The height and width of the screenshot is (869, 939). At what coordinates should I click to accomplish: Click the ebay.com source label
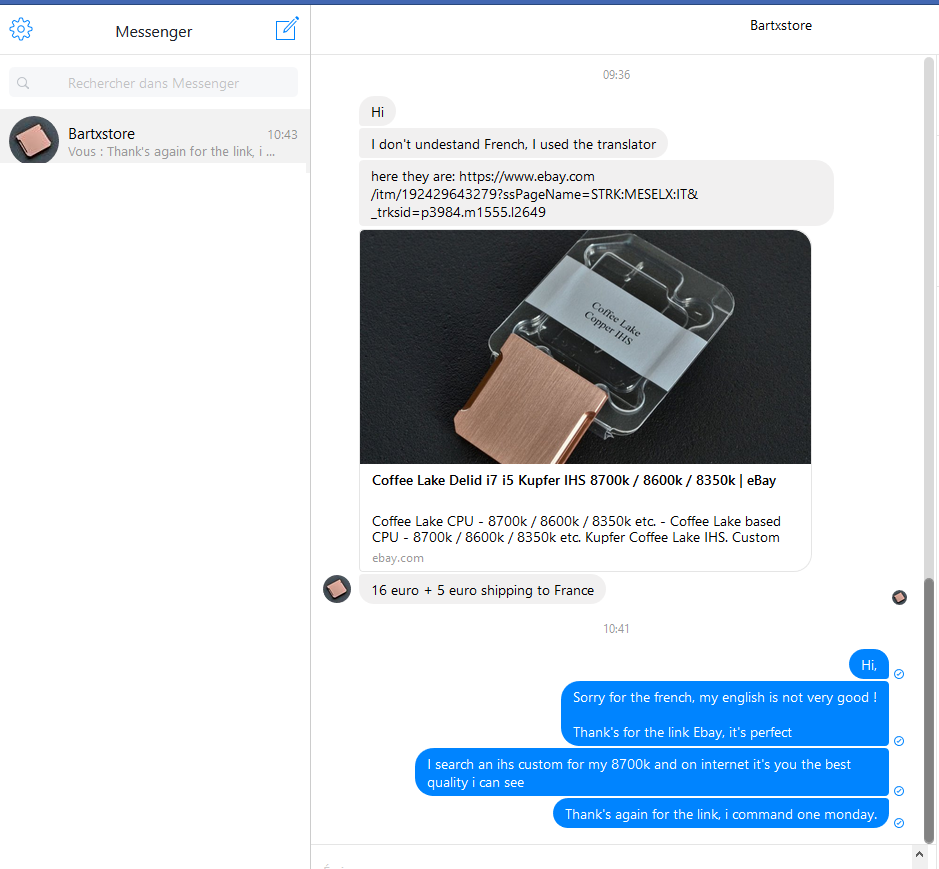(398, 558)
